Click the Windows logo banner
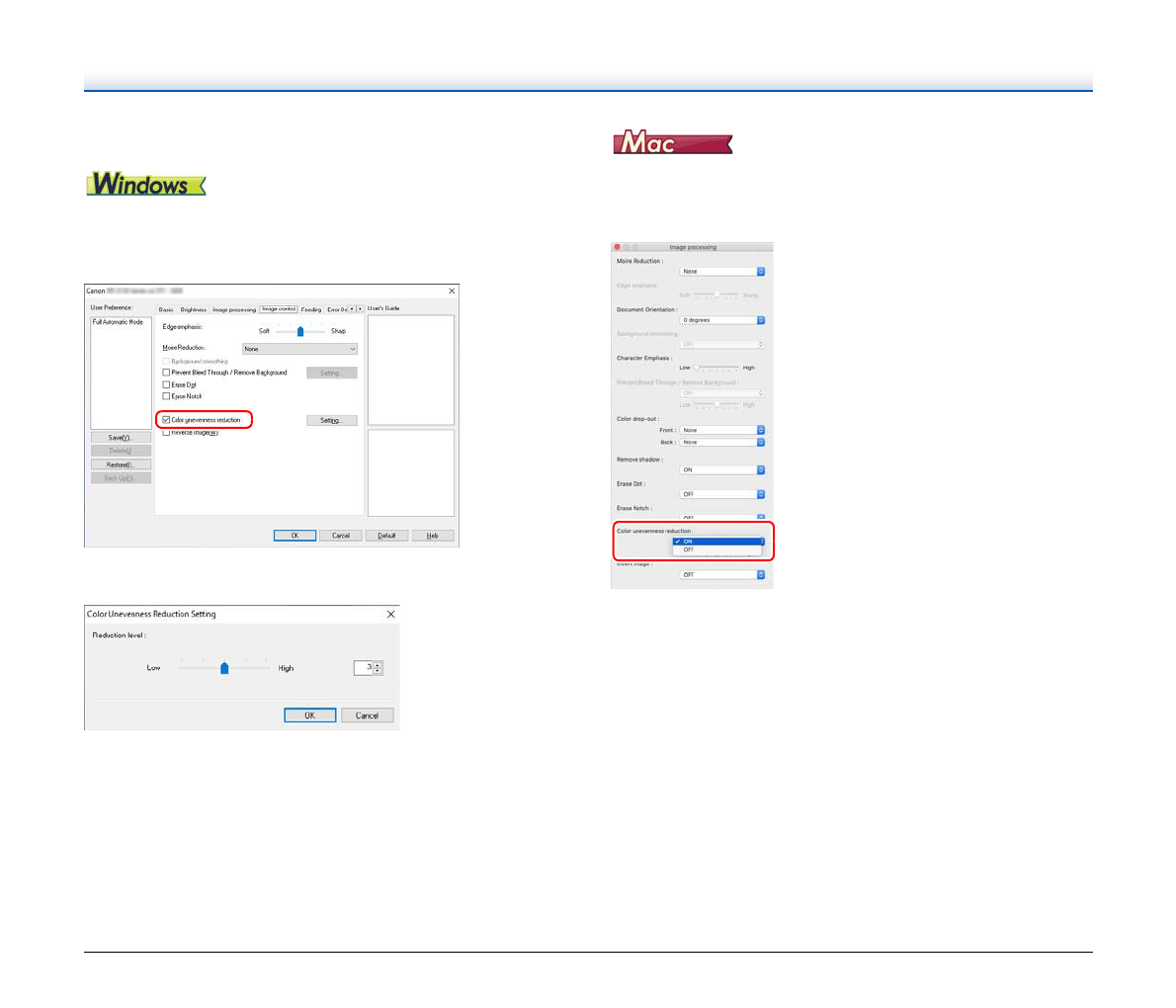Viewport: 1176px width, 1008px height. coord(146,185)
